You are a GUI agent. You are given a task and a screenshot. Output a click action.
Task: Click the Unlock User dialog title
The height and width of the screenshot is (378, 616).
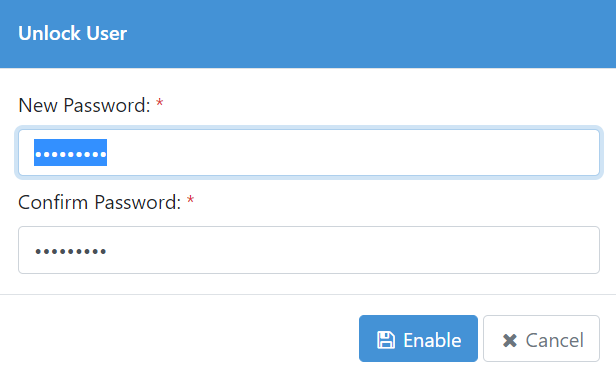point(73,33)
